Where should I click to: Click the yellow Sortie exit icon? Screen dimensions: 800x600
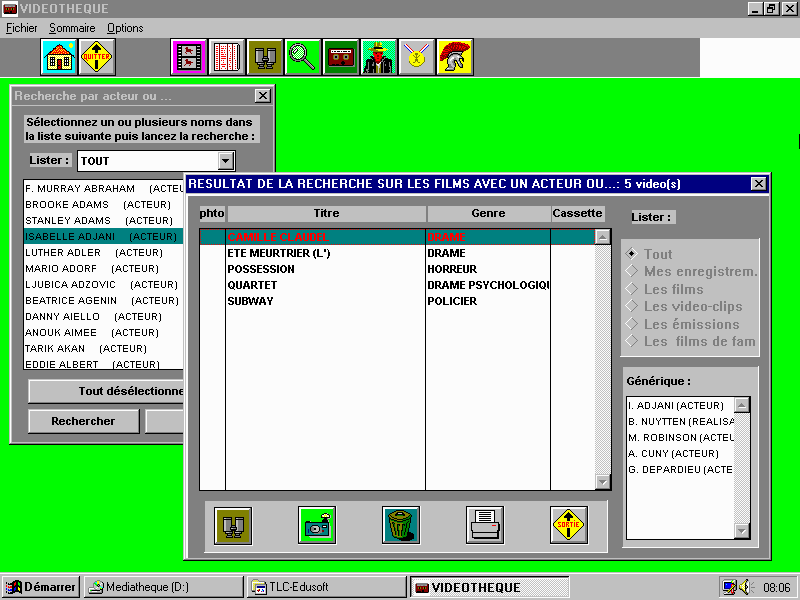569,524
